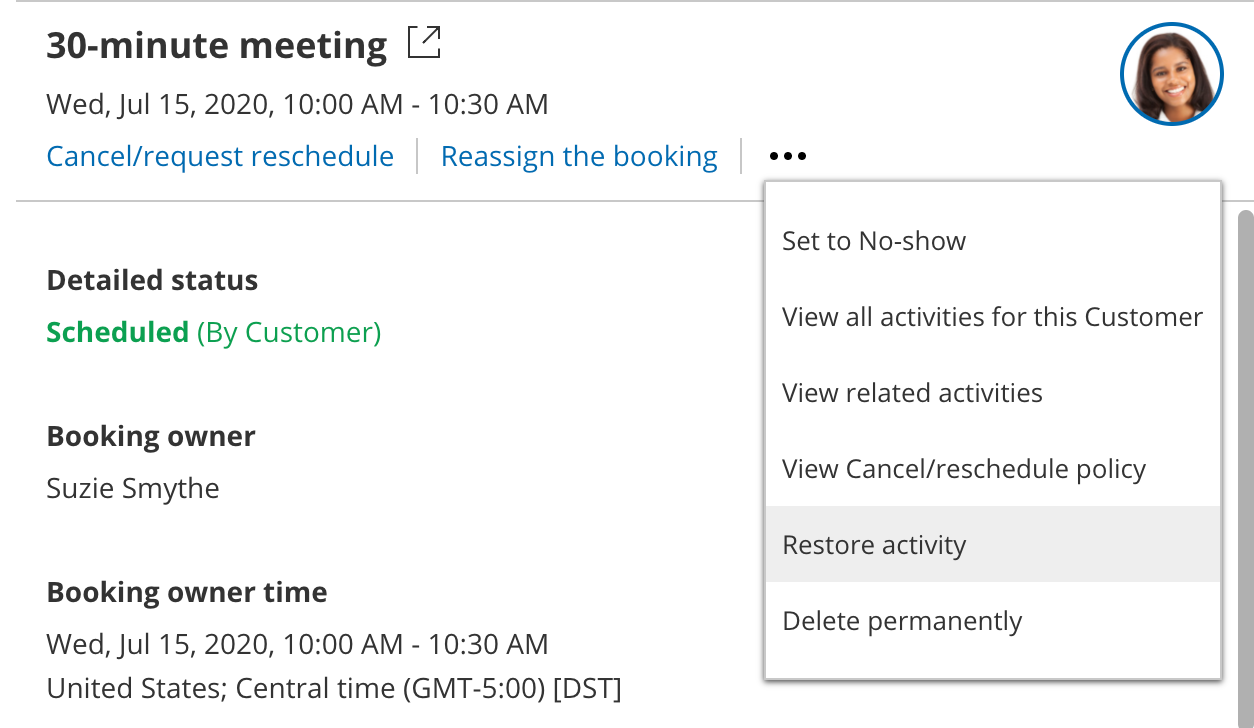Viewport: 1254px width, 728px height.
Task: Click Reassign the booking link
Action: [579, 157]
